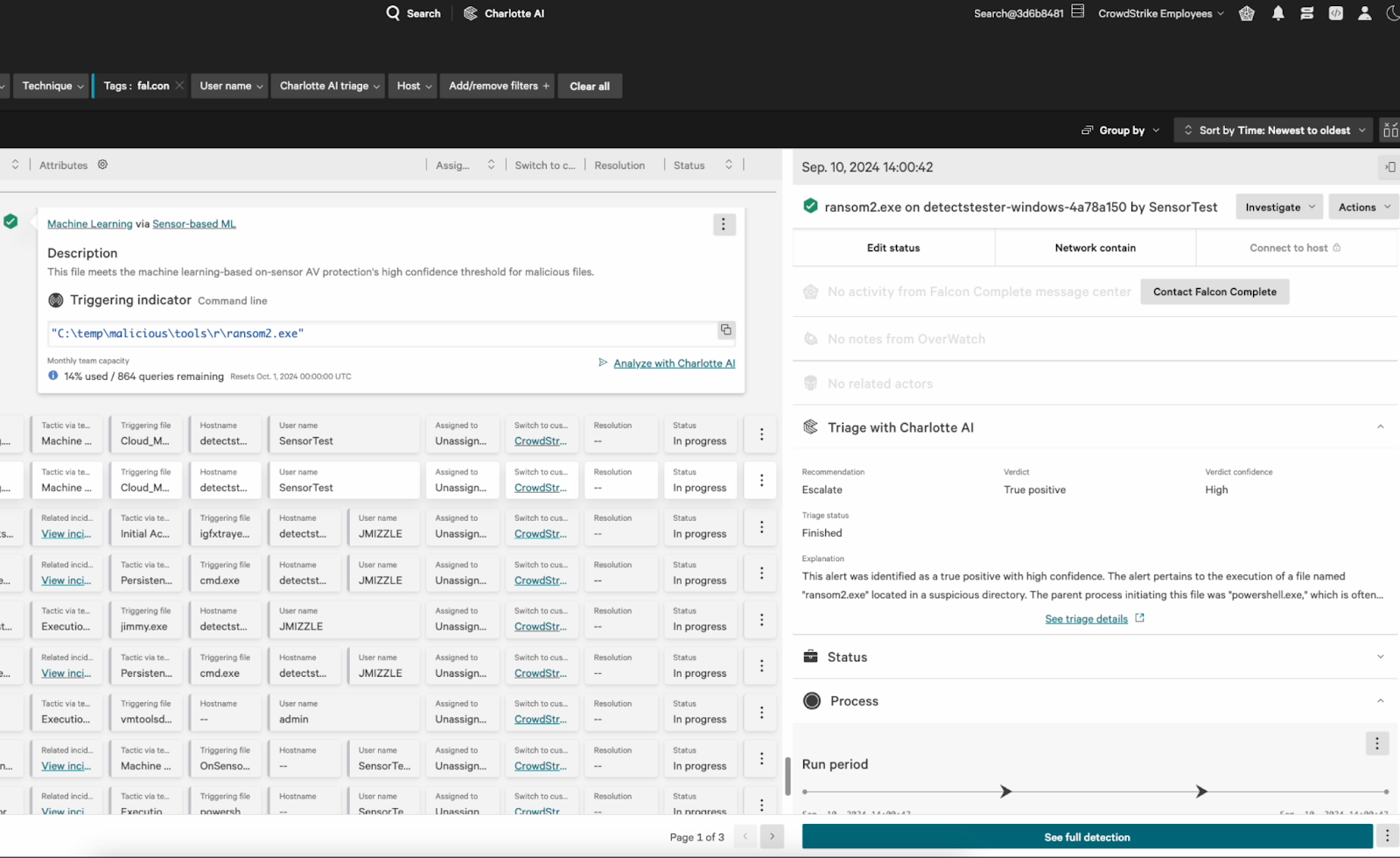This screenshot has width=1400, height=858.
Task: Open row menu for OnSenso row
Action: [761, 759]
